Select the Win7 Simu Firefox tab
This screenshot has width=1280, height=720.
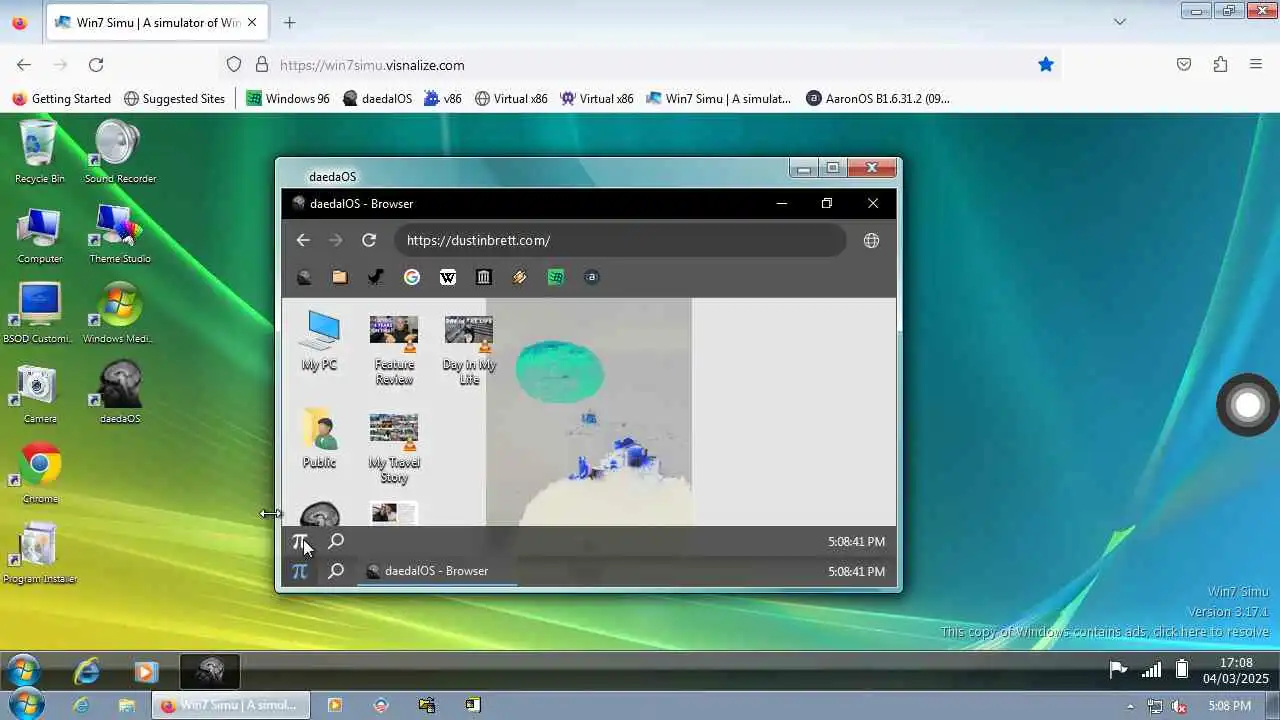157,22
